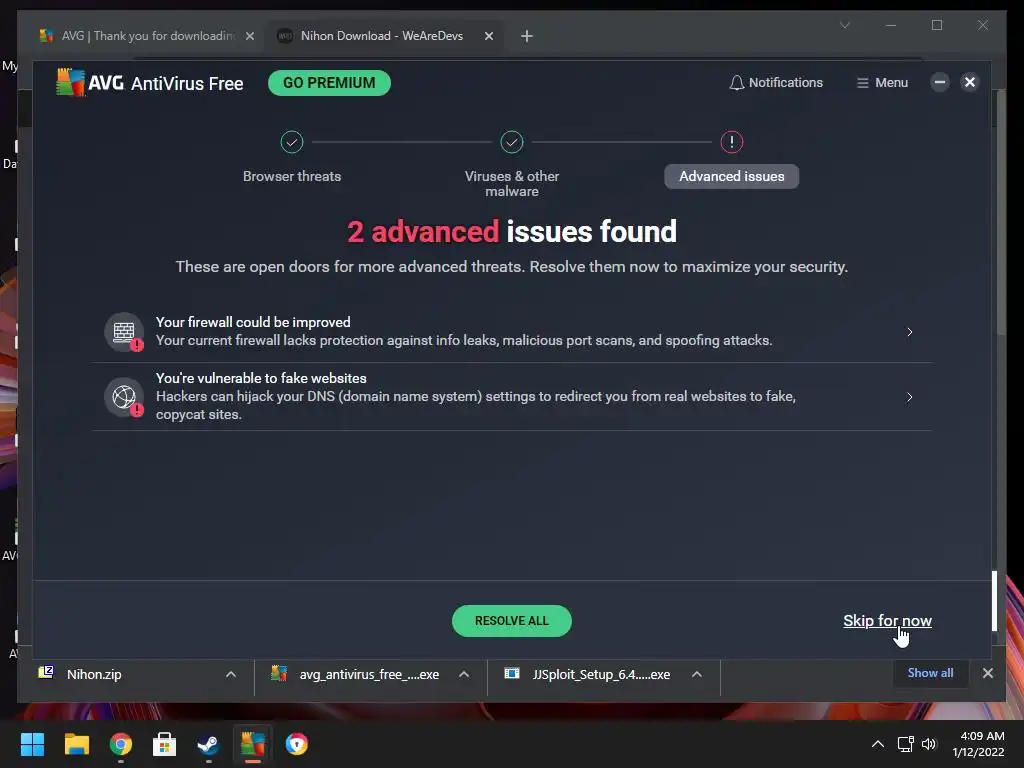Open the Windows Start menu
The width and height of the screenshot is (1024, 768).
click(x=32, y=744)
